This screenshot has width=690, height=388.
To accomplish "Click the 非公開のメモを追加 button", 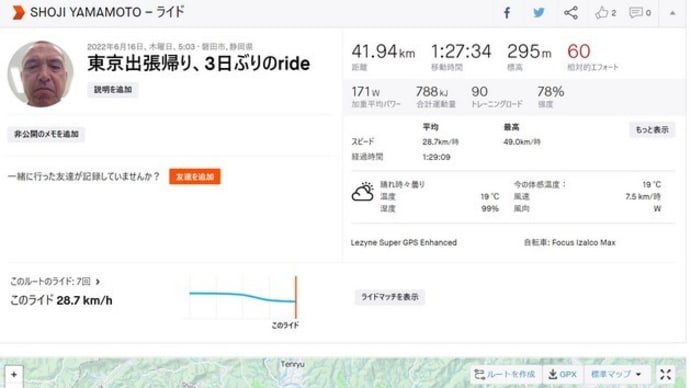I will (x=46, y=134).
